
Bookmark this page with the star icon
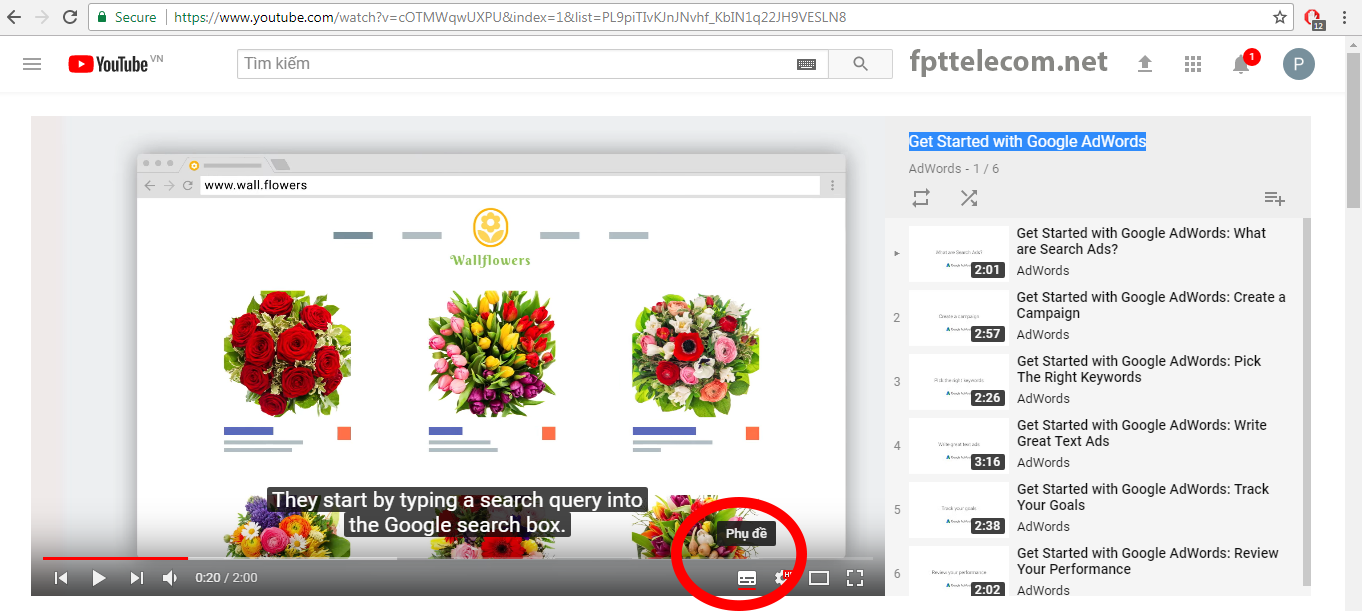click(x=1280, y=17)
